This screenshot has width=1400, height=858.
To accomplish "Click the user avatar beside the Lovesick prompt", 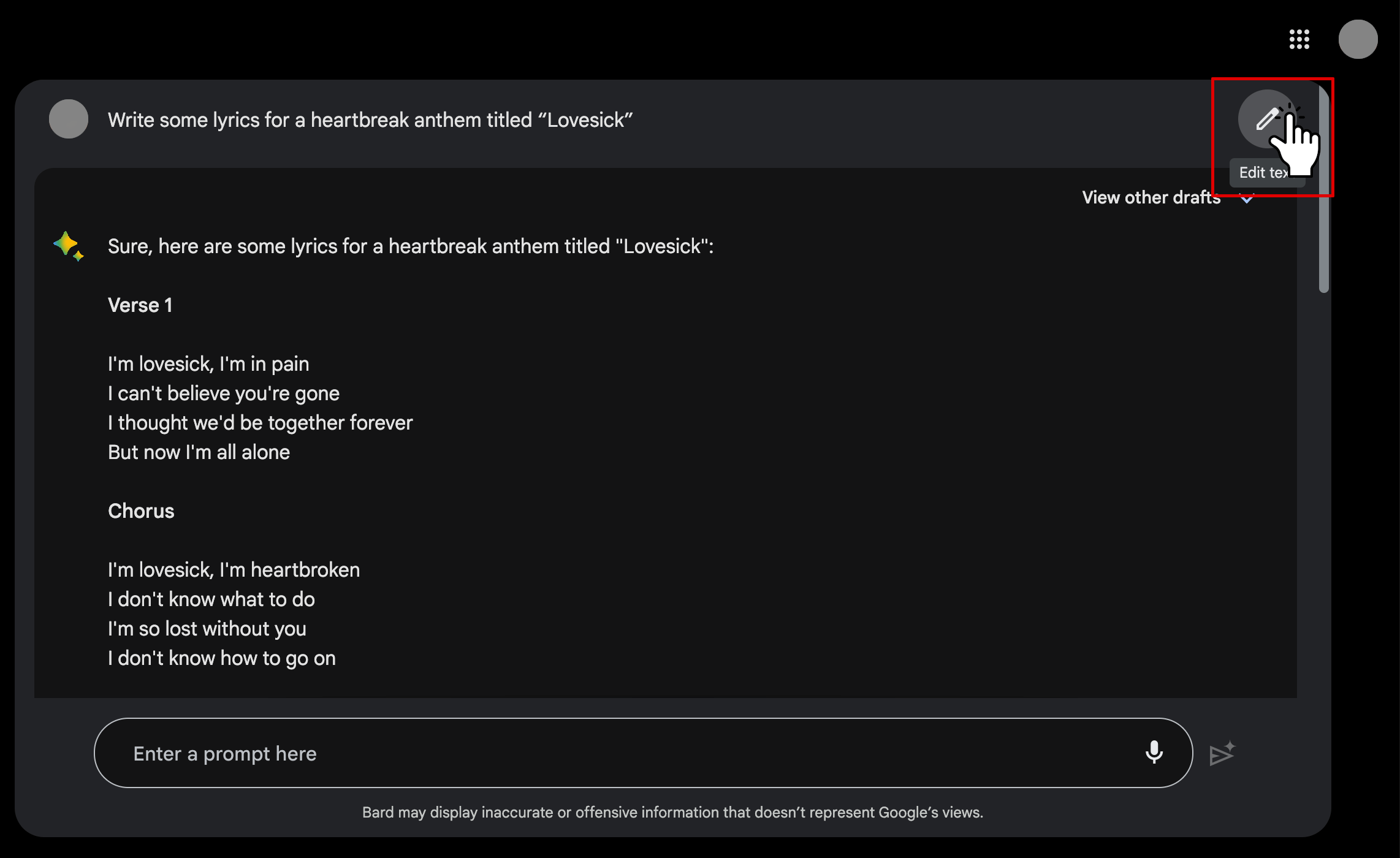I will pos(69,119).
